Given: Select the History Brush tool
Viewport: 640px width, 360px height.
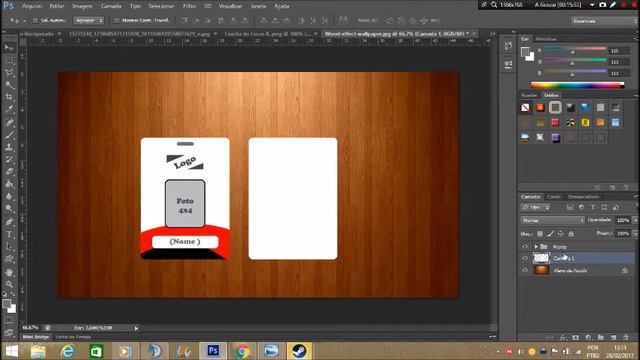Looking at the screenshot, I should coord(9,159).
